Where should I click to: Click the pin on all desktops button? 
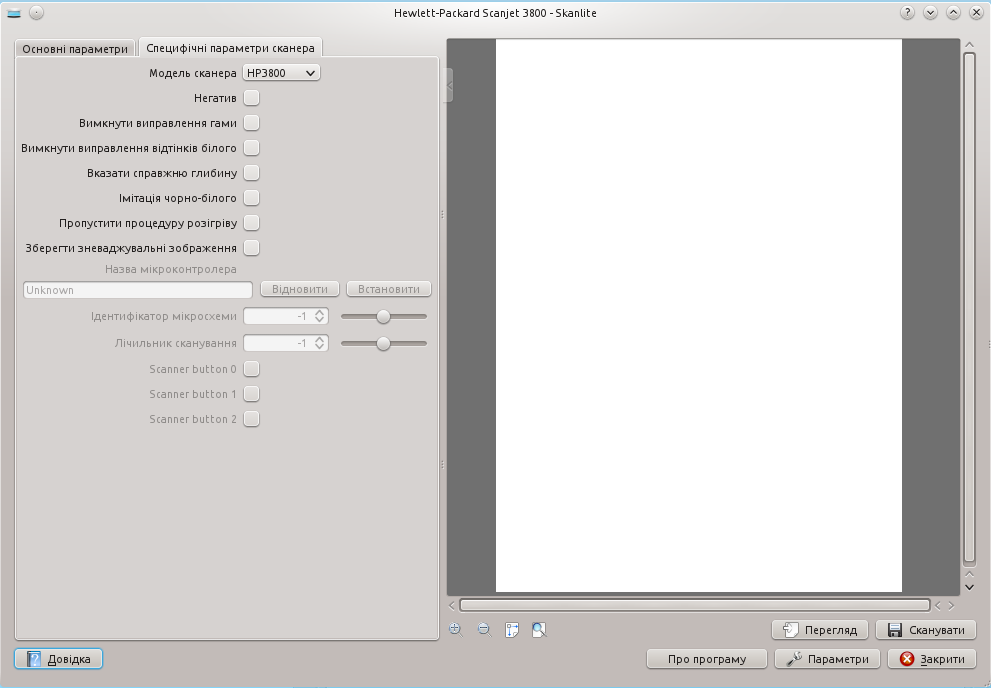pyautogui.click(x=36, y=13)
